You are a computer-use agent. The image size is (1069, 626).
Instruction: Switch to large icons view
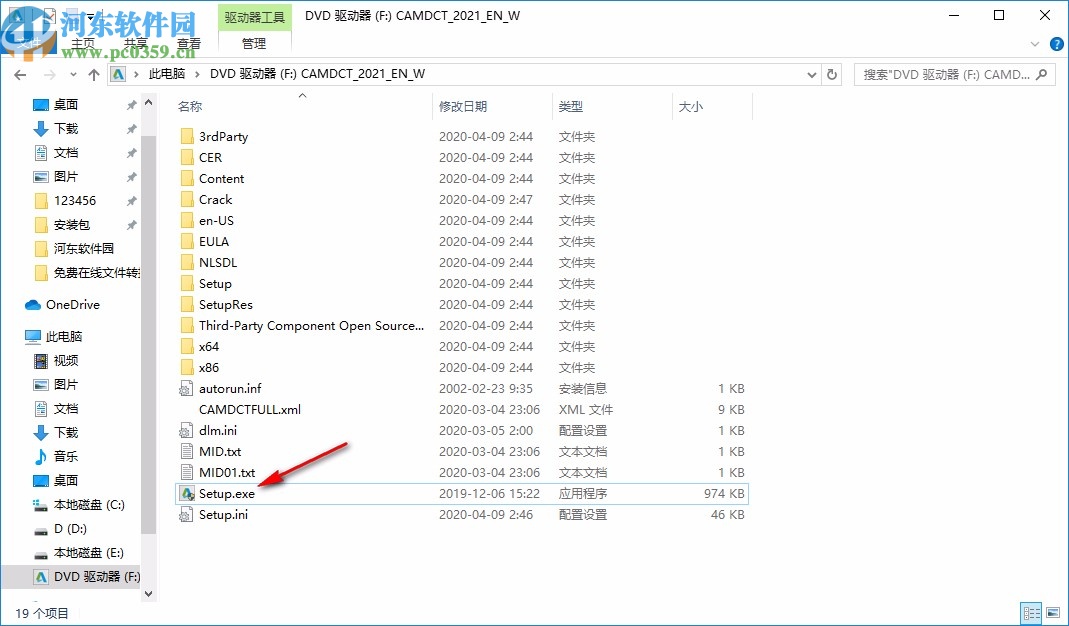click(1055, 612)
